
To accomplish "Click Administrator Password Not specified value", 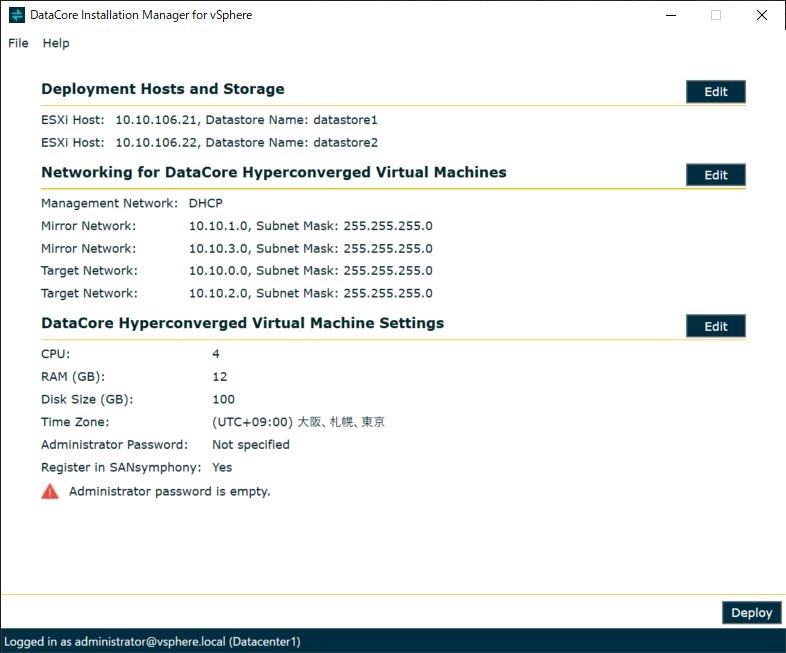I will click(251, 445).
